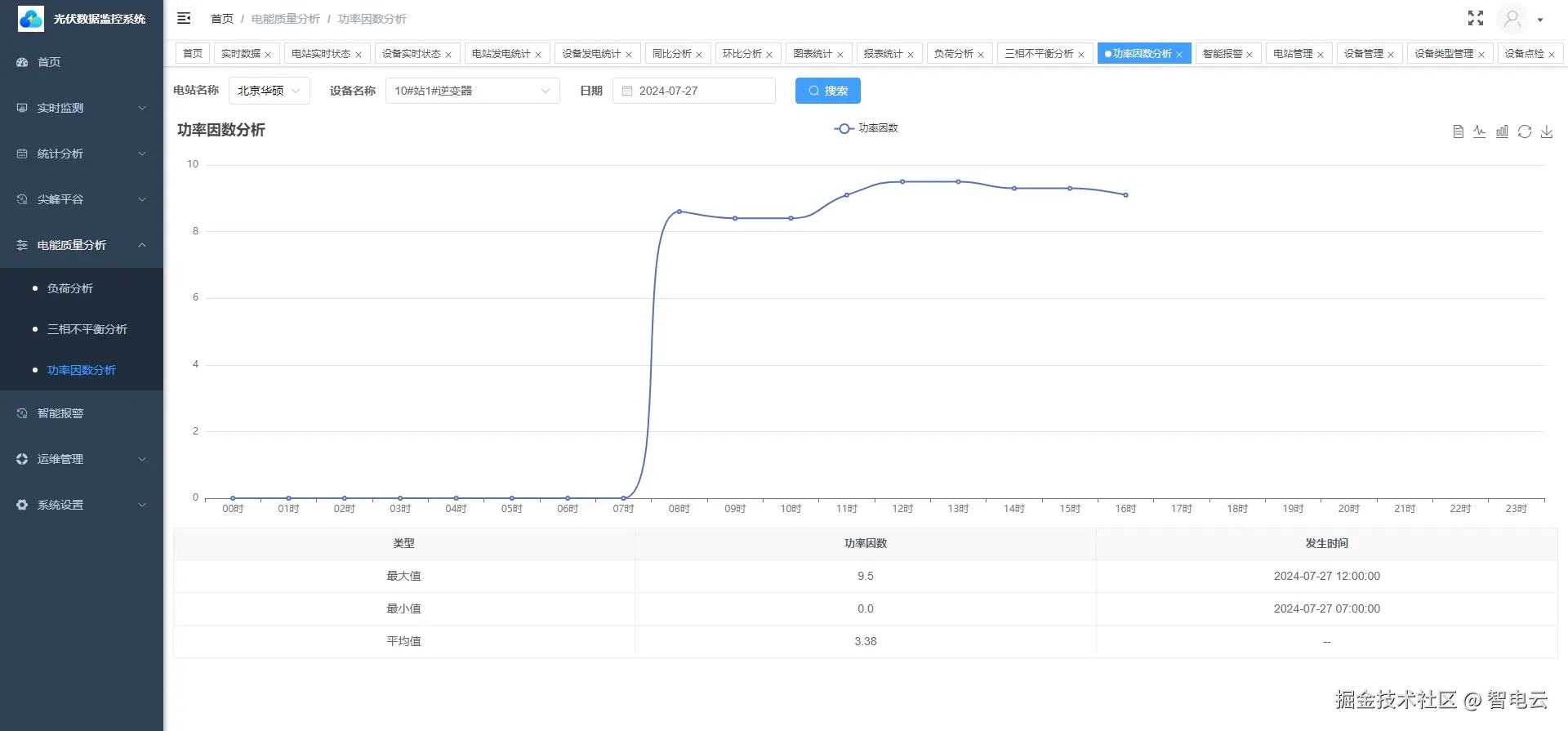Screen dimensions: 1568x731
Task: Toggle the 功率因数 legend series
Action: (866, 128)
